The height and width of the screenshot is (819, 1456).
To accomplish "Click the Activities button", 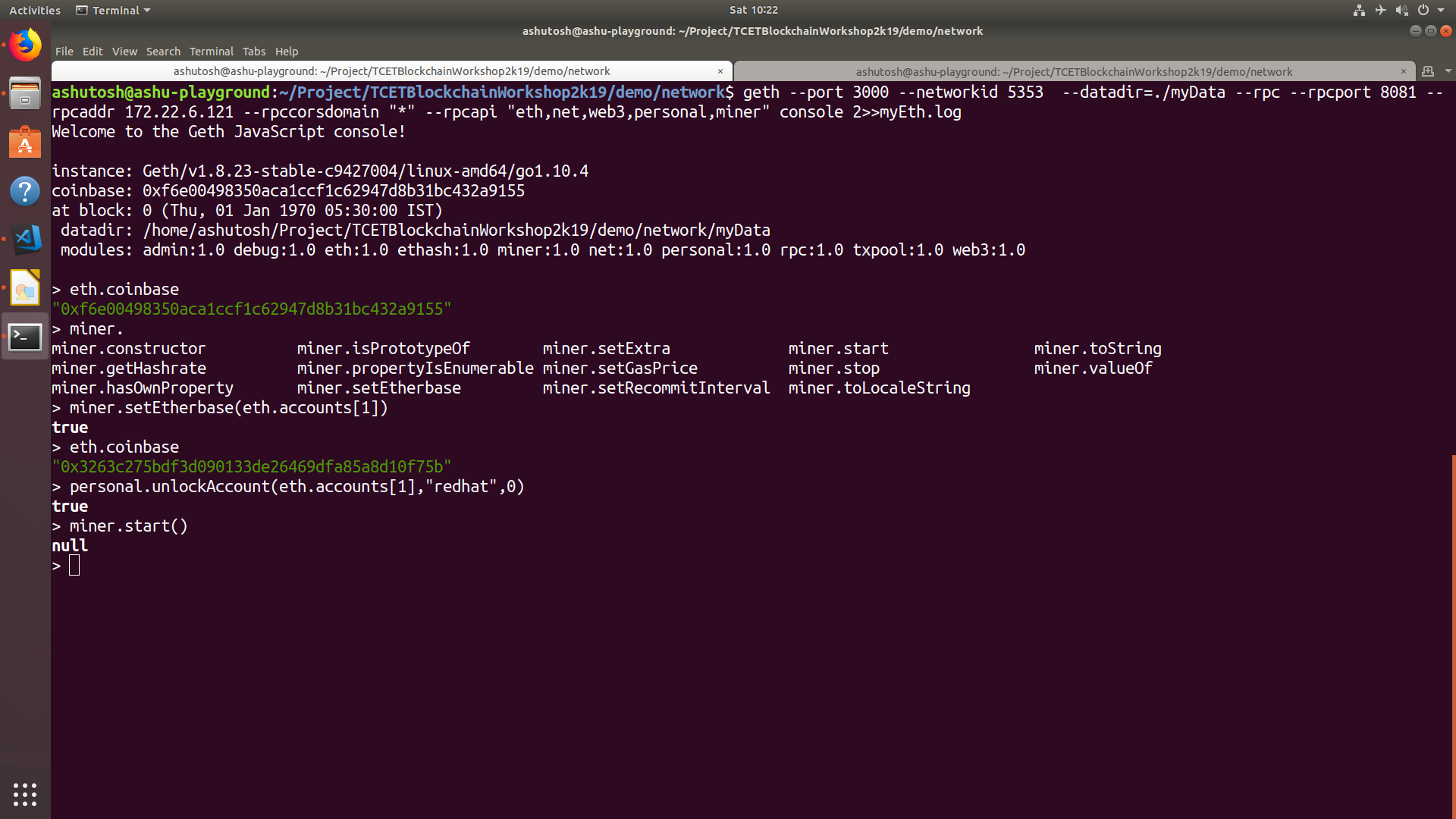I will [x=35, y=10].
